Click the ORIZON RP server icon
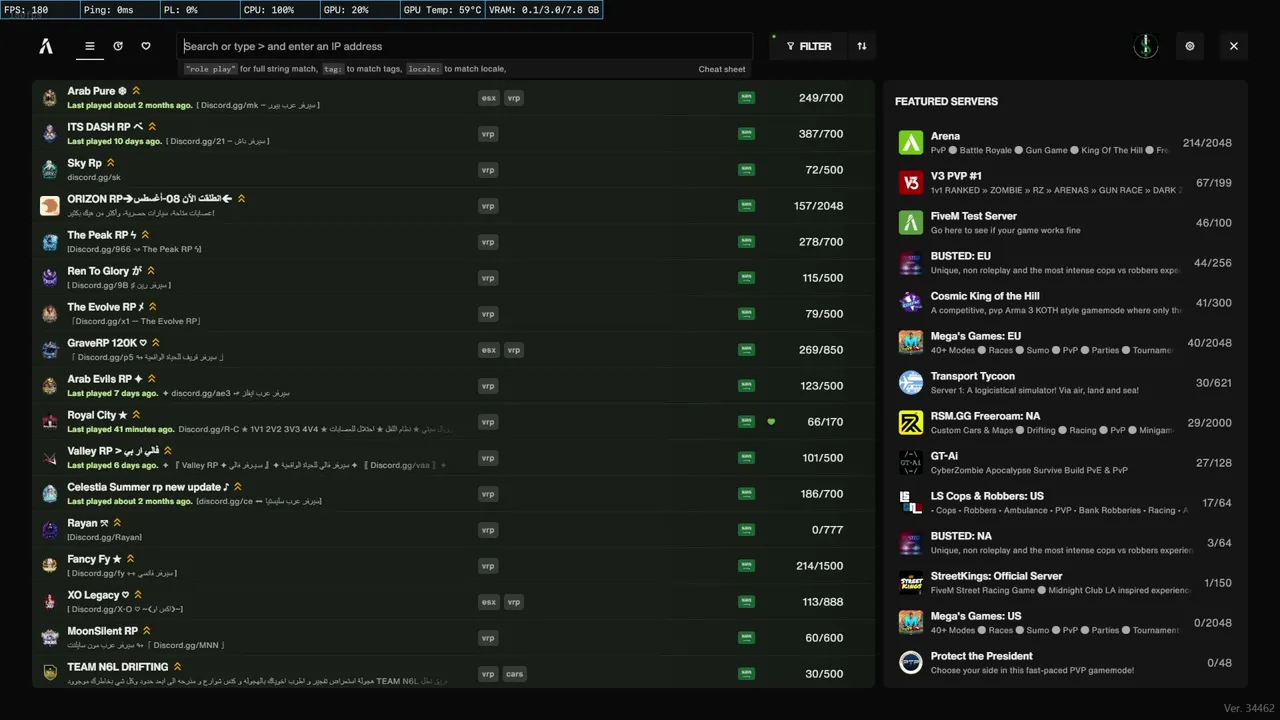The image size is (1280, 720). click(50, 206)
